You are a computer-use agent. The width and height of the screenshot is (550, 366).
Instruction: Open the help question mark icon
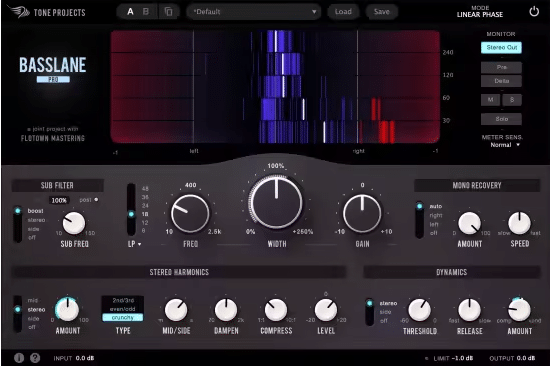tap(35, 358)
